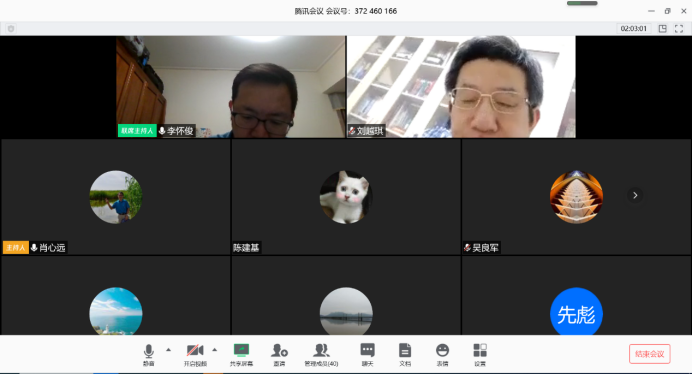
Task: Open the emoji reactions icon
Action: pyautogui.click(x=442, y=355)
